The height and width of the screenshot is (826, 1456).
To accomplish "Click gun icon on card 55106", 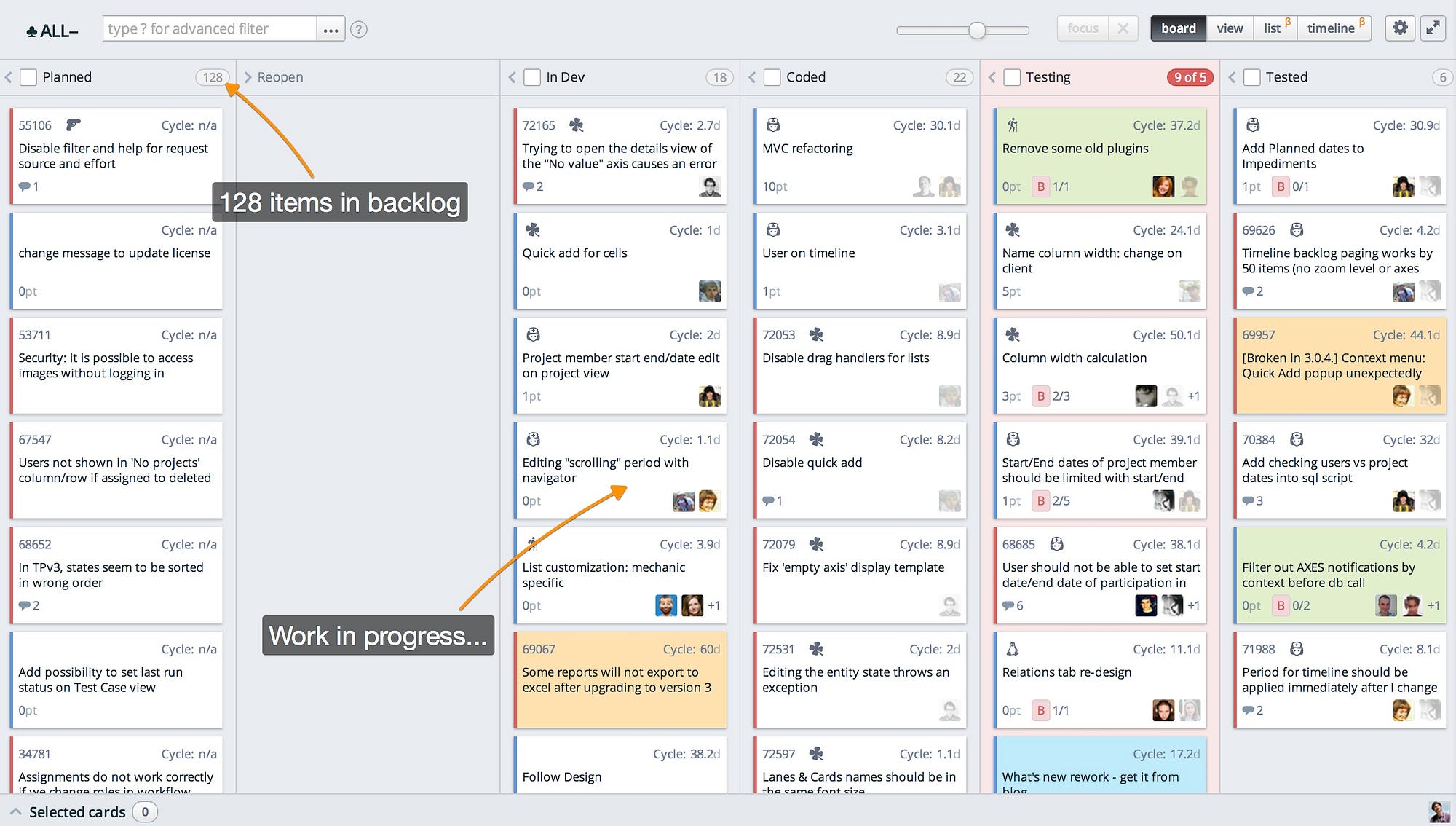I will [x=73, y=125].
